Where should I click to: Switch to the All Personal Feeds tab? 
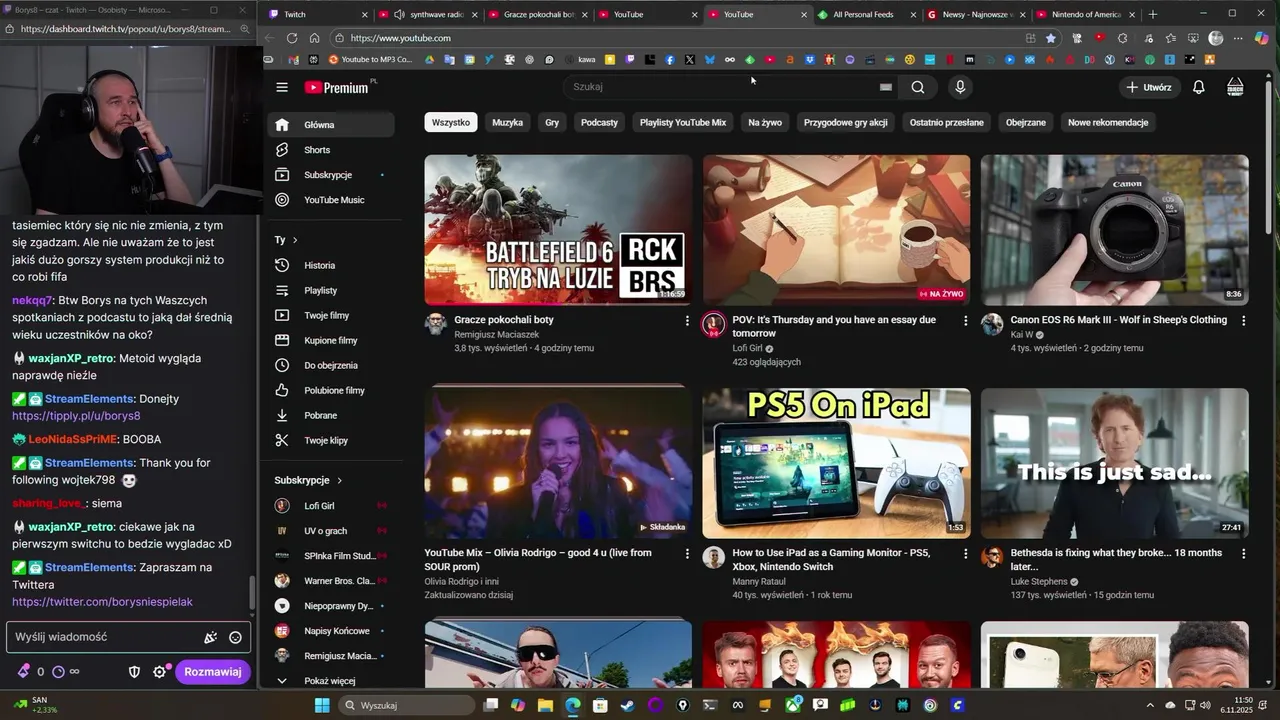(x=865, y=14)
